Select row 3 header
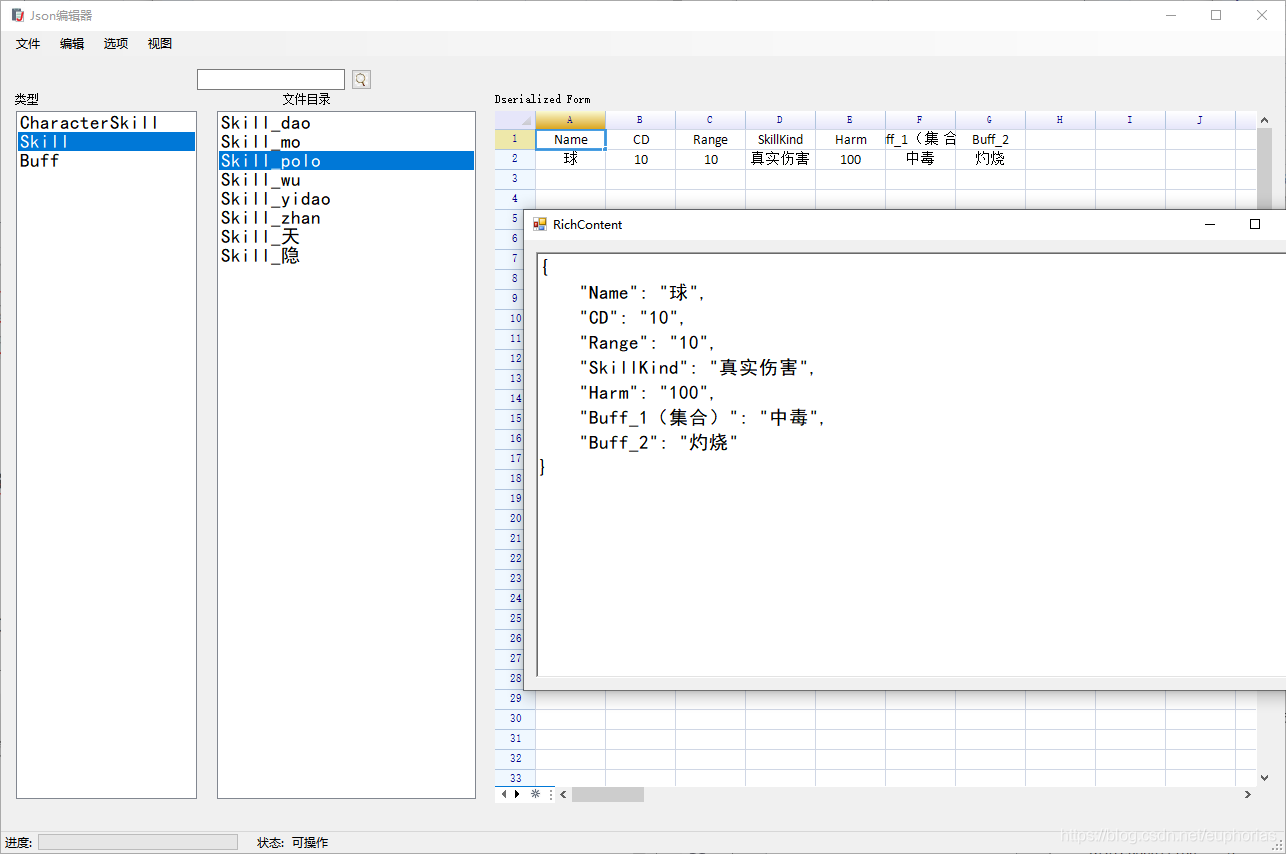 (515, 179)
